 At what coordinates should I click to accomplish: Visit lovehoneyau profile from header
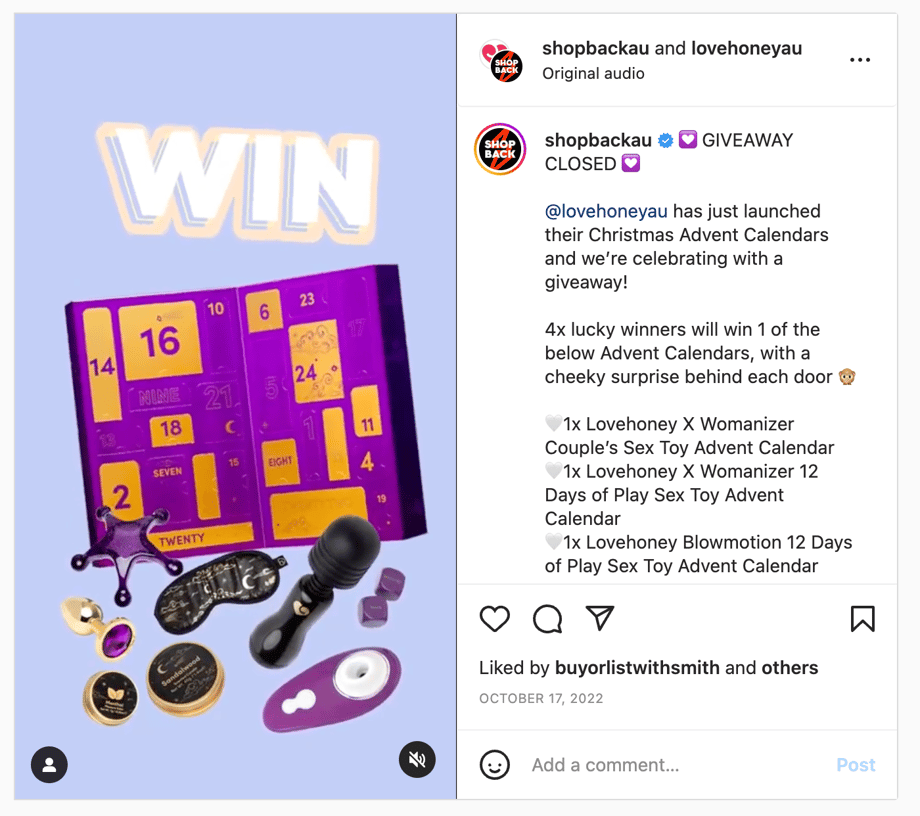tap(746, 48)
